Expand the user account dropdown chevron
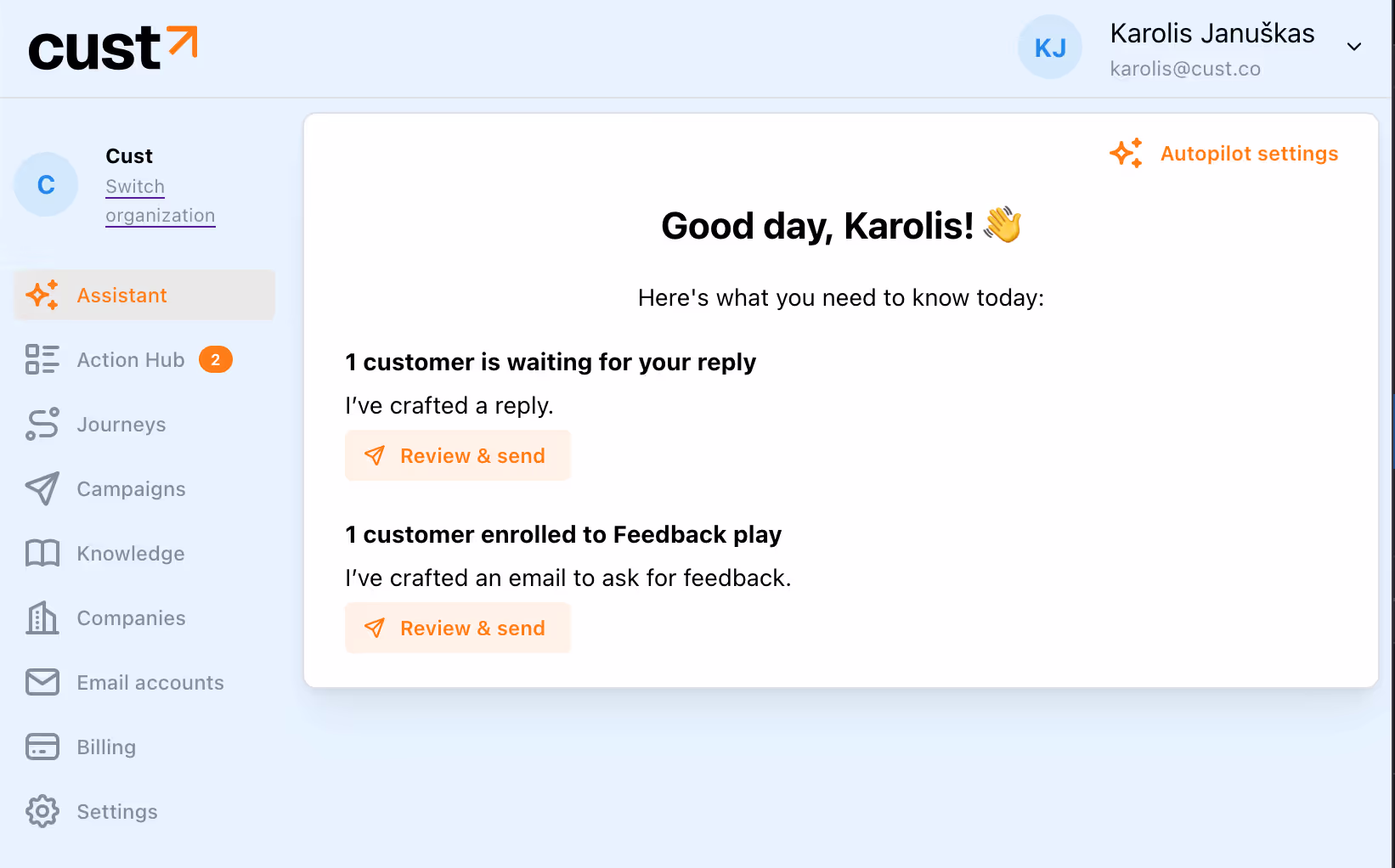Viewport: 1395px width, 868px height. click(1354, 47)
